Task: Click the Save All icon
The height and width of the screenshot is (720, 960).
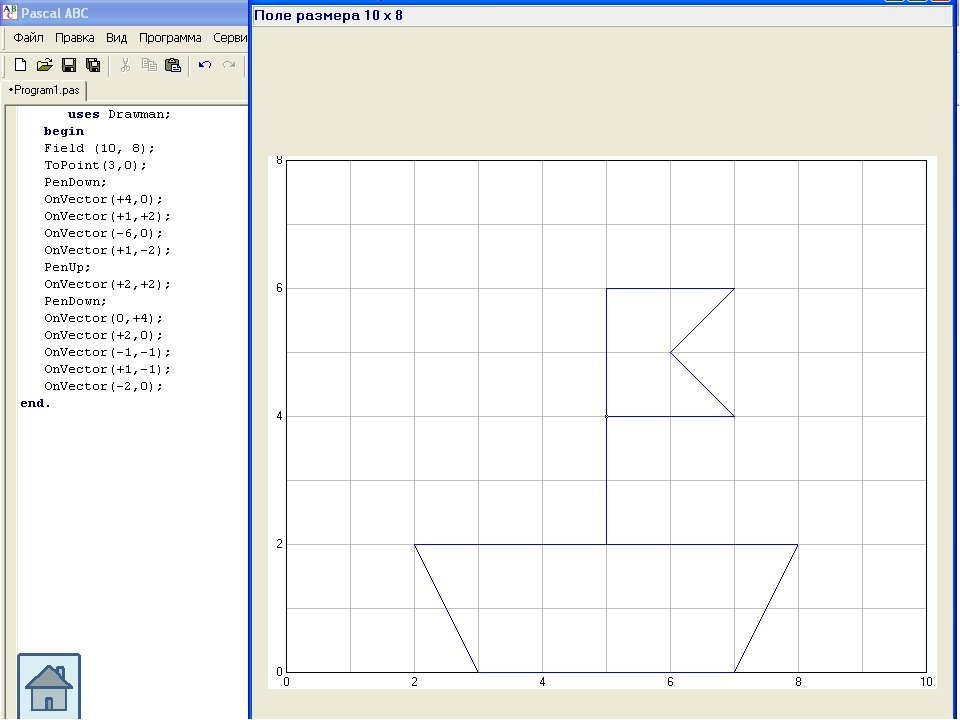Action: (93, 65)
